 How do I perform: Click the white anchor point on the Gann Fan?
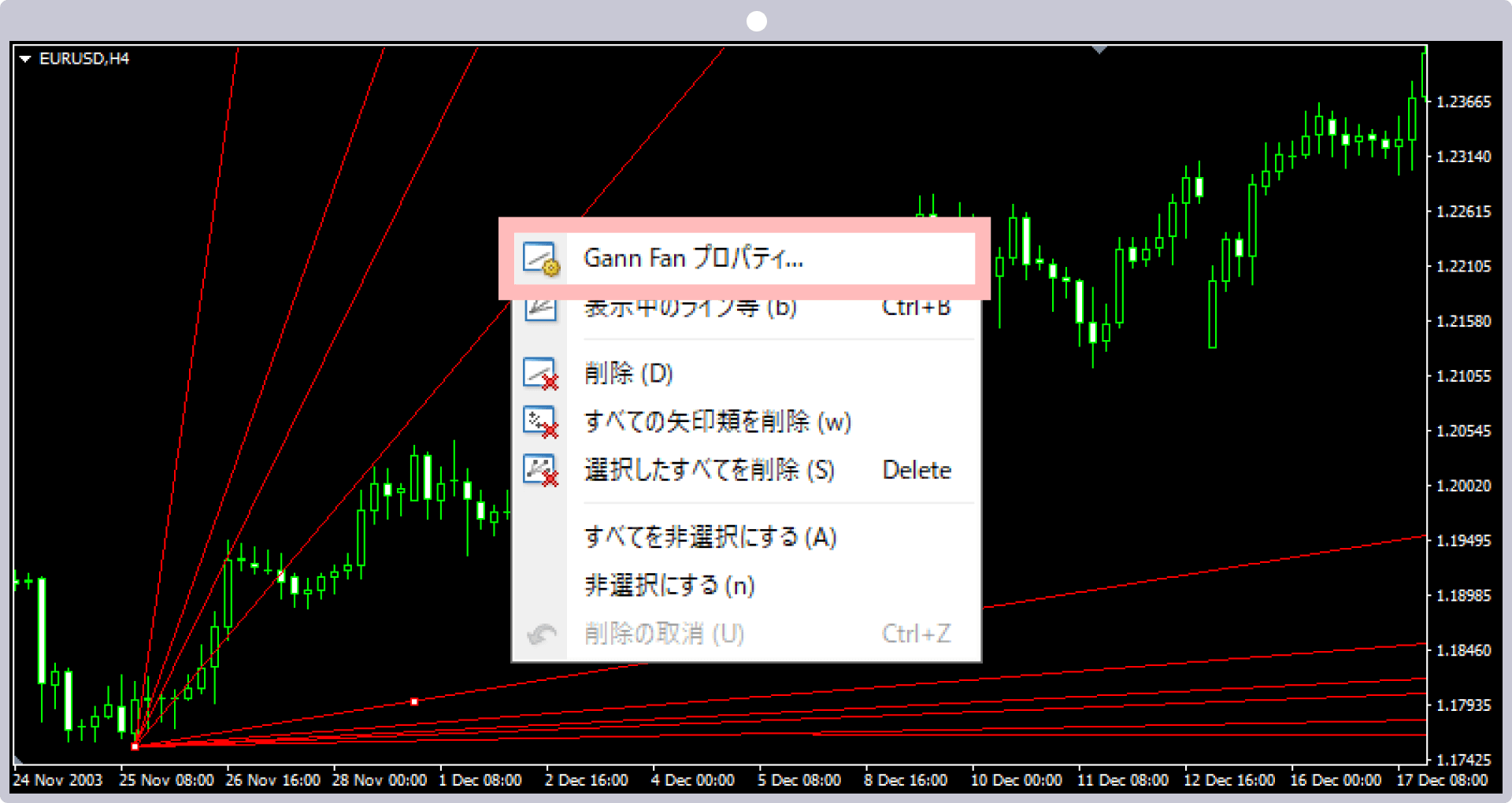point(415,701)
